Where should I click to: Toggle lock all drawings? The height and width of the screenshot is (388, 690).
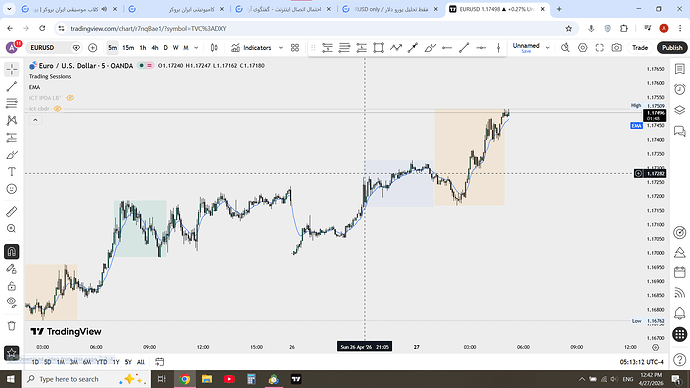(12, 286)
